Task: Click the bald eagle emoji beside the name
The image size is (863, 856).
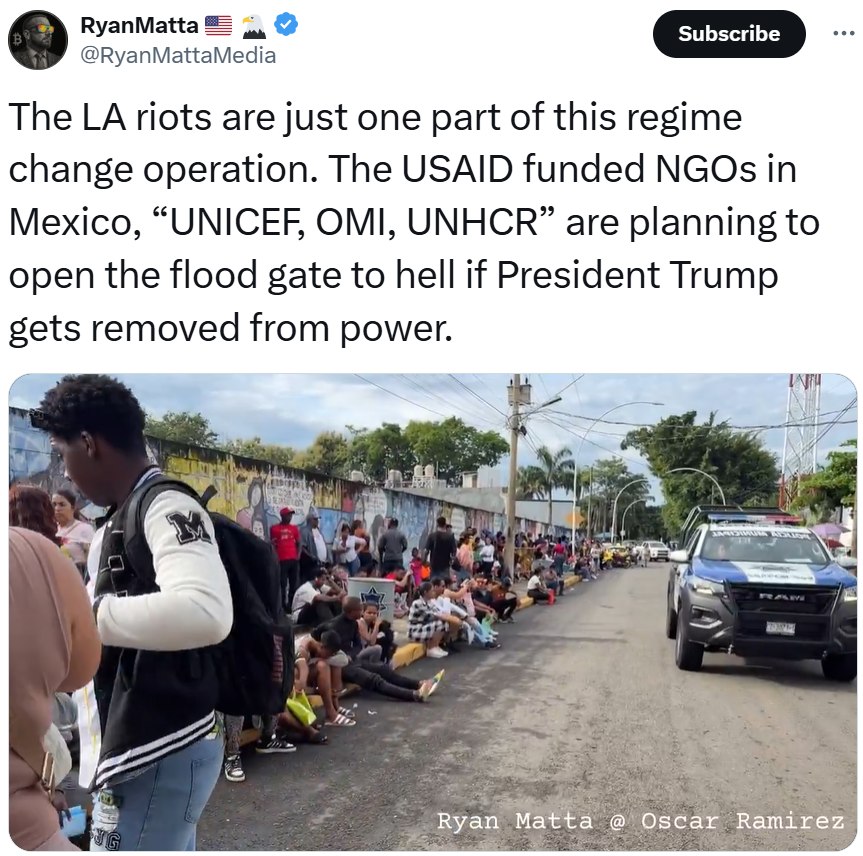Action: [x=254, y=26]
